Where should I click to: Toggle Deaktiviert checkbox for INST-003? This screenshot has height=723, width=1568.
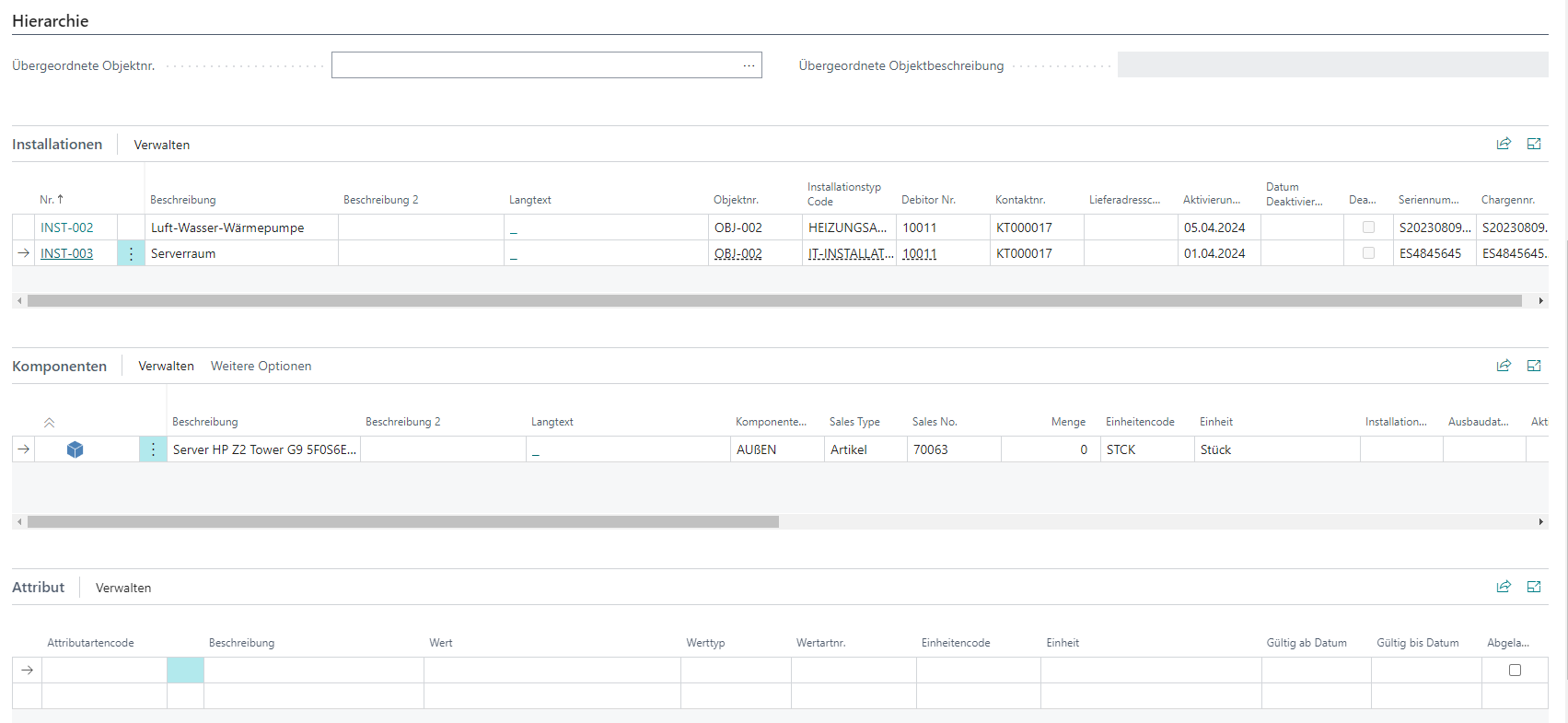click(x=1368, y=253)
